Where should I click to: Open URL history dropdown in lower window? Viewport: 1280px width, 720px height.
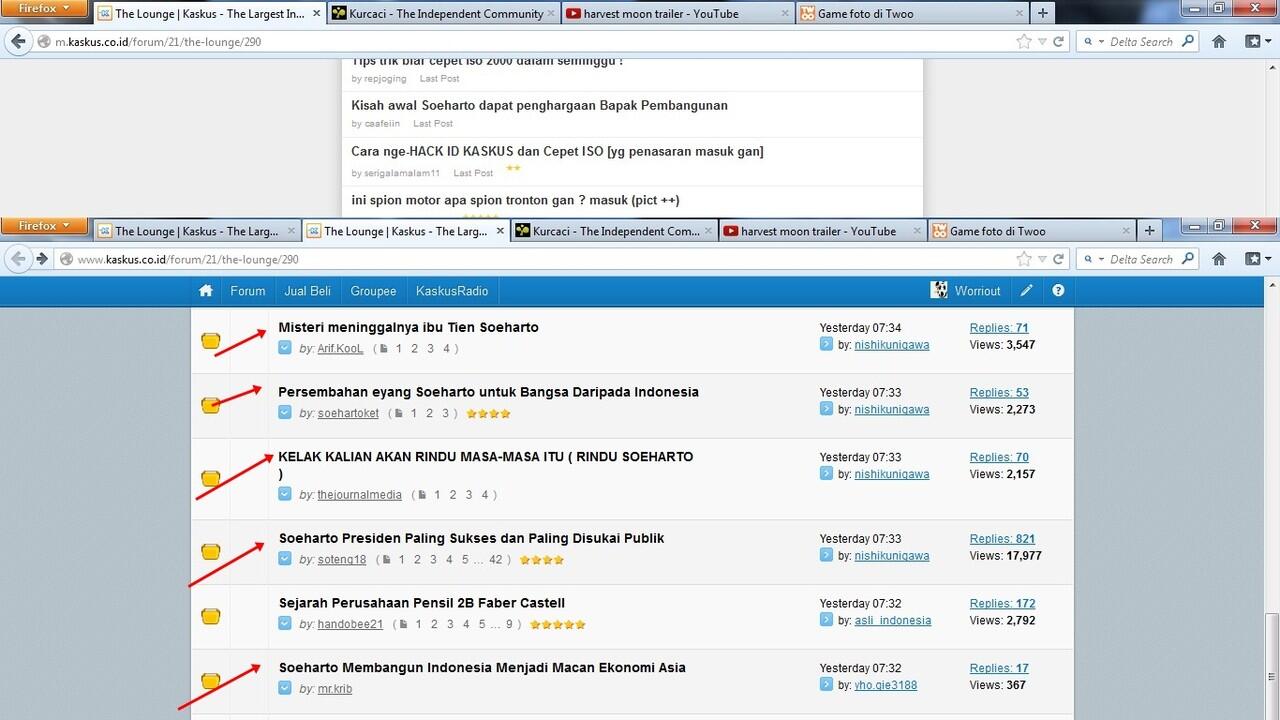coord(1042,259)
